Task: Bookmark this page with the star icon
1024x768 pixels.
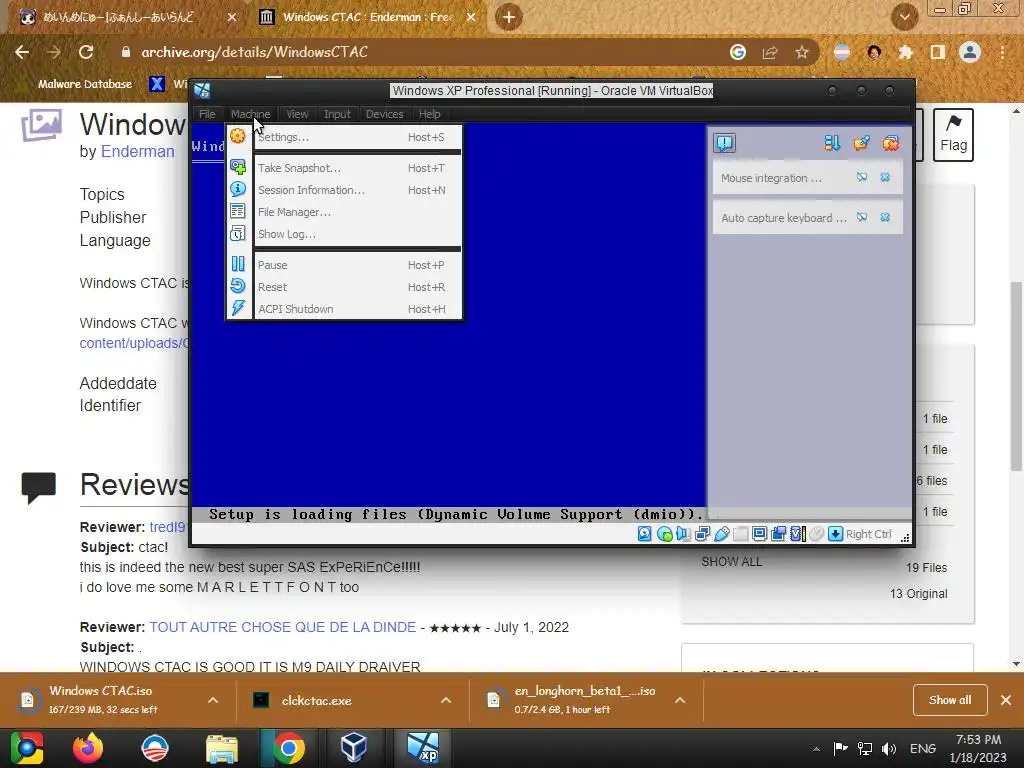Action: 802,52
